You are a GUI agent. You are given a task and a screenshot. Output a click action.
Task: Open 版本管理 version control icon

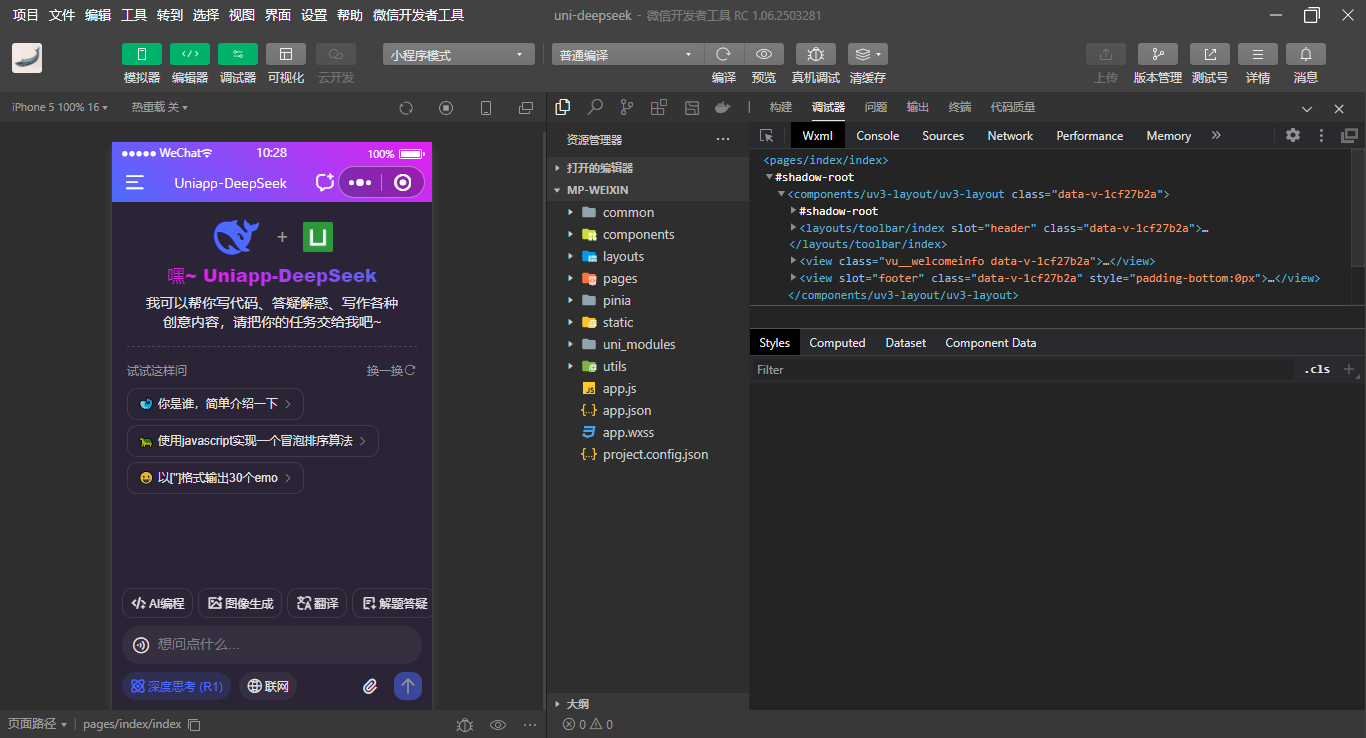[1158, 55]
